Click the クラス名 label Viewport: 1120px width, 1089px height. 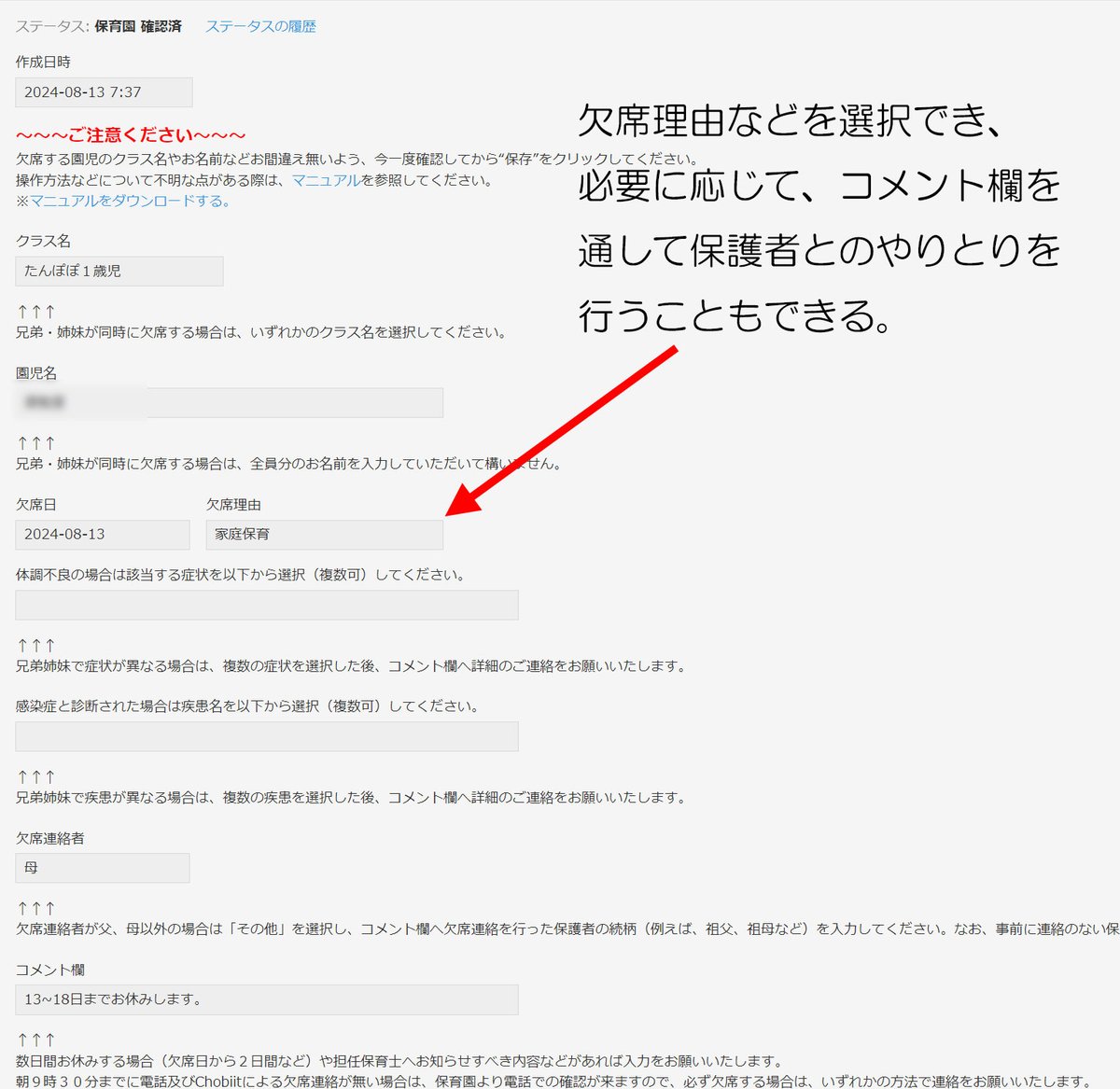[x=43, y=241]
